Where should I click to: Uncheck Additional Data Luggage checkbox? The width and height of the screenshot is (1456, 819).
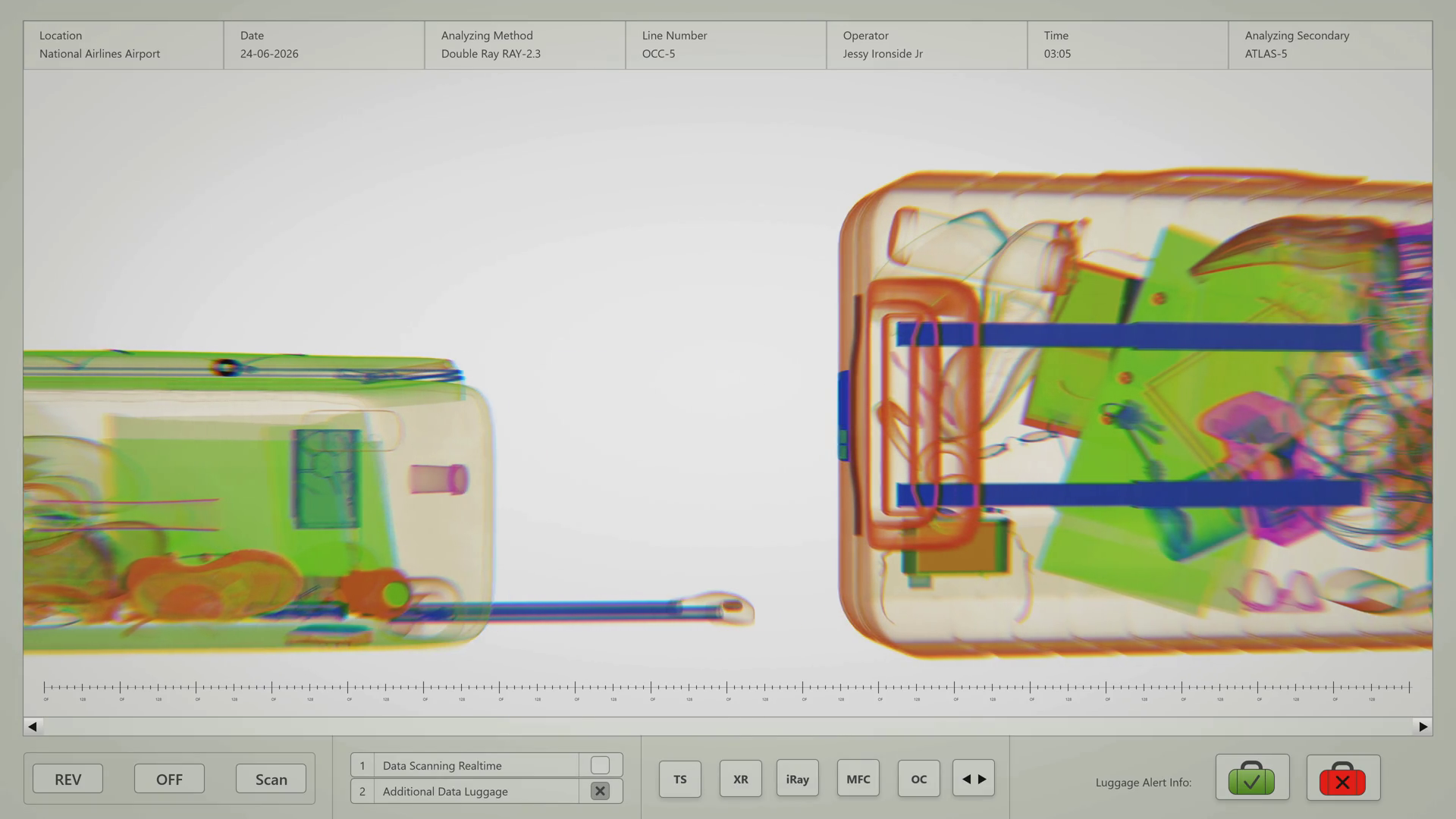click(x=600, y=791)
